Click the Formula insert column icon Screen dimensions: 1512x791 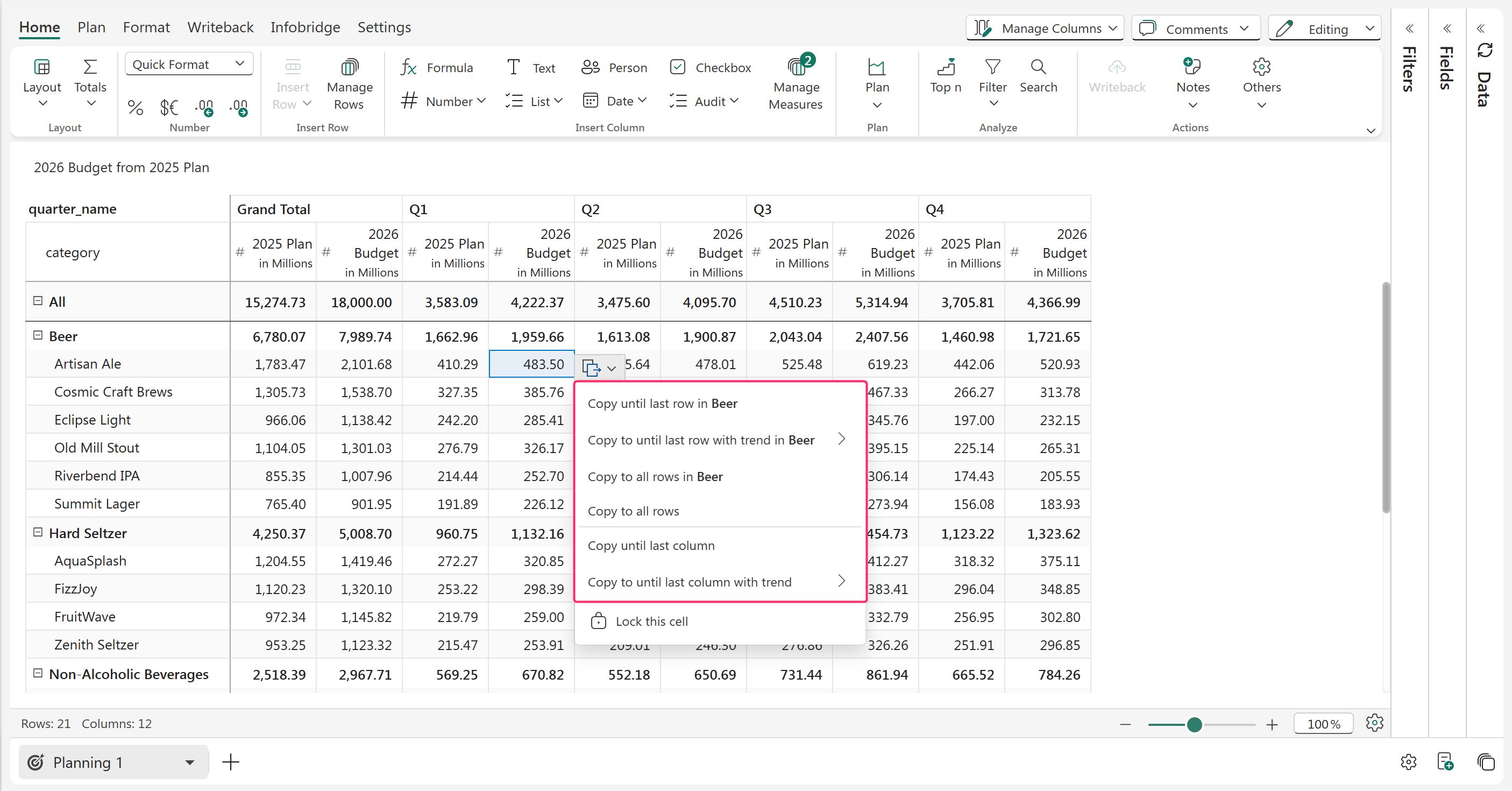click(408, 68)
